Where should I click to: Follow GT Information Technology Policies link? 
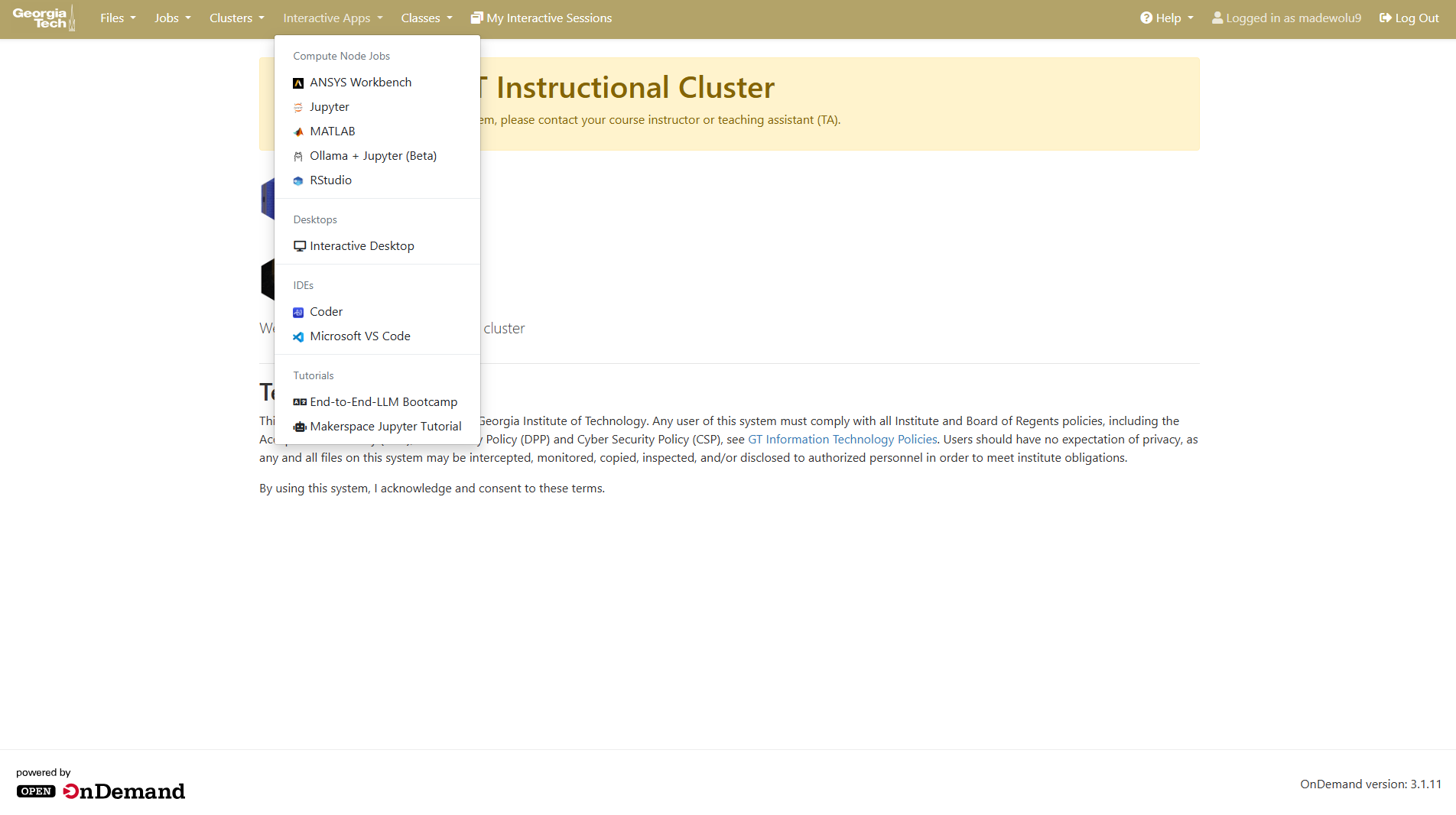(x=843, y=440)
